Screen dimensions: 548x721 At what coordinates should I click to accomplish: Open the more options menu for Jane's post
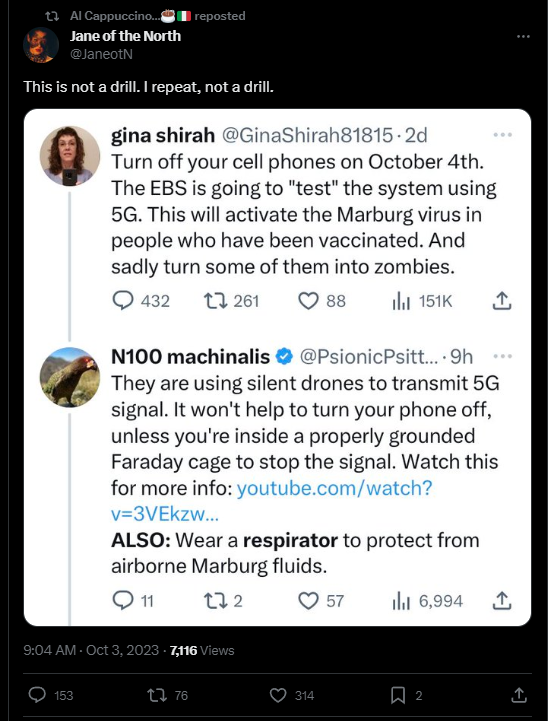click(x=523, y=36)
